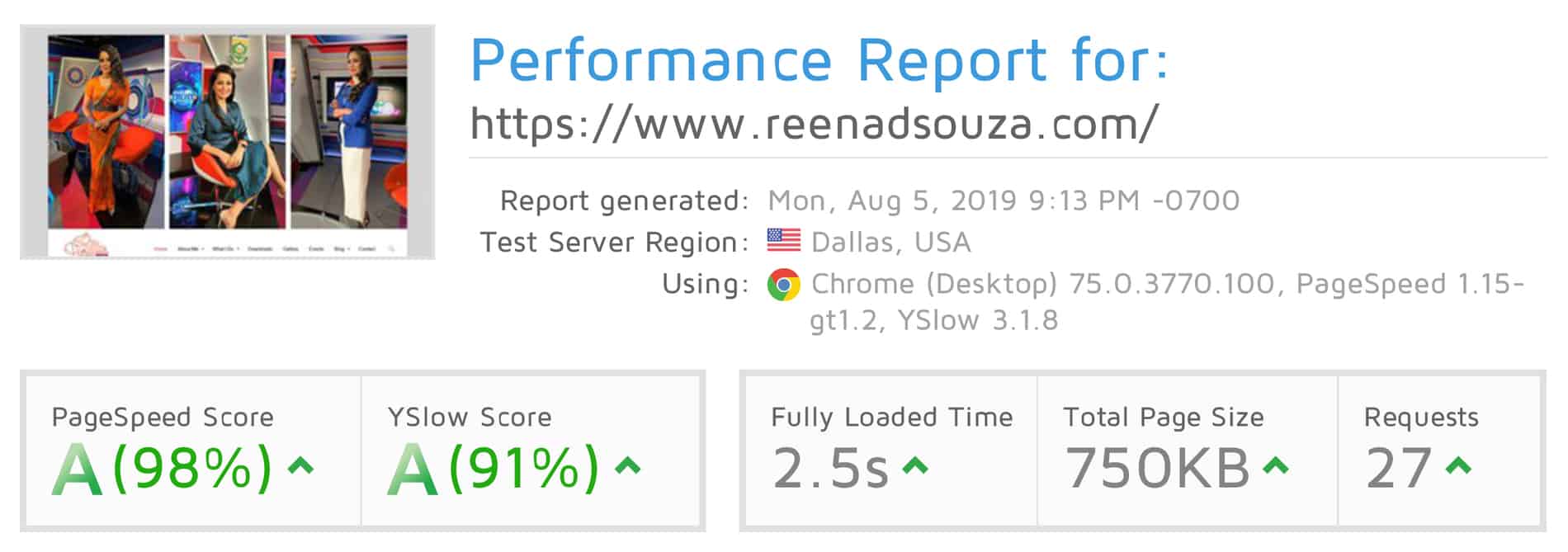Viewport: 1568px width, 552px height.
Task: Click the Dallas, USA server region text
Action: click(891, 242)
